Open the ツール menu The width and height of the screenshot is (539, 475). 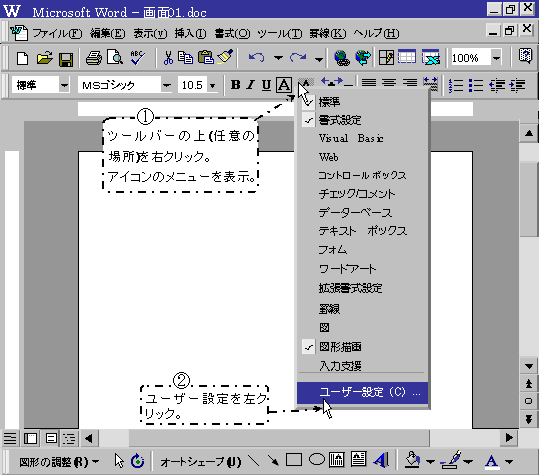279,34
